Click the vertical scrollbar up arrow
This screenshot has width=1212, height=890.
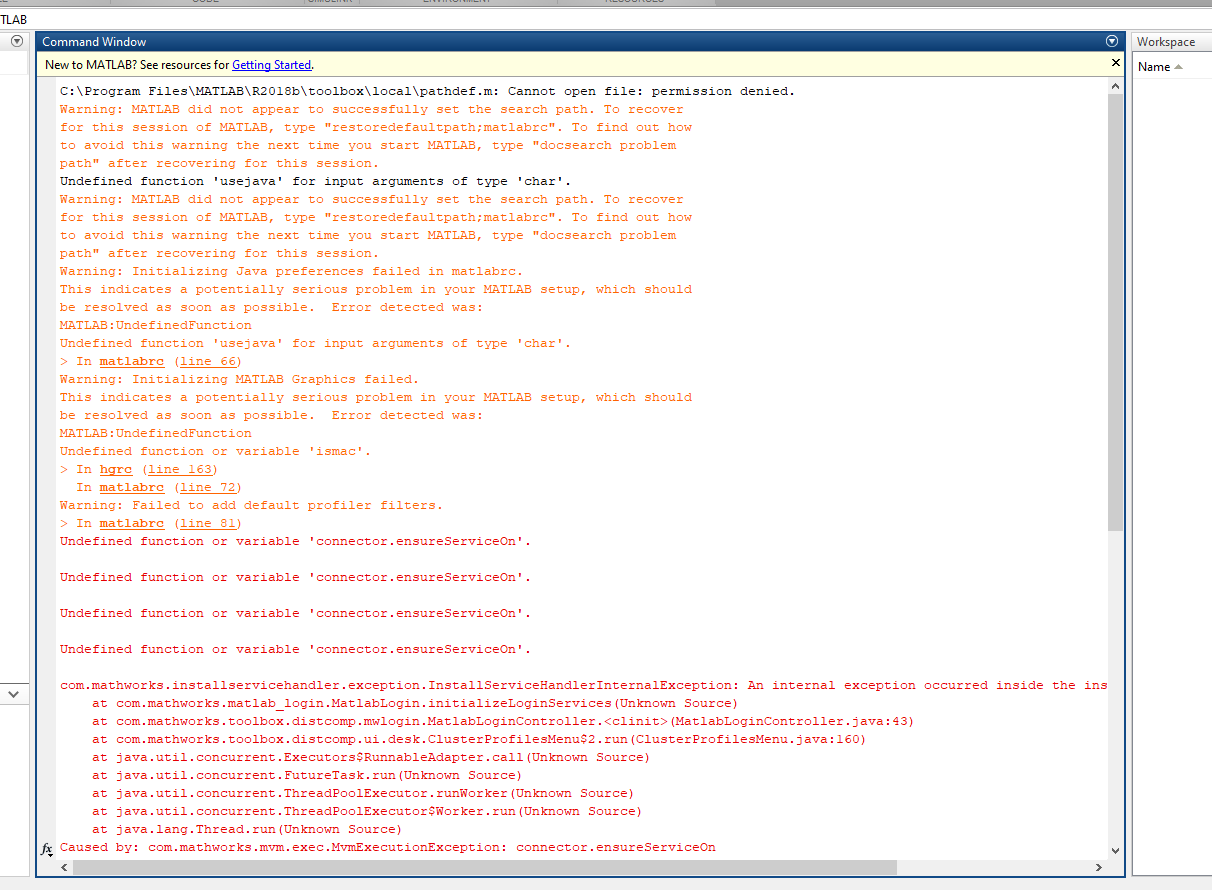(x=1116, y=87)
